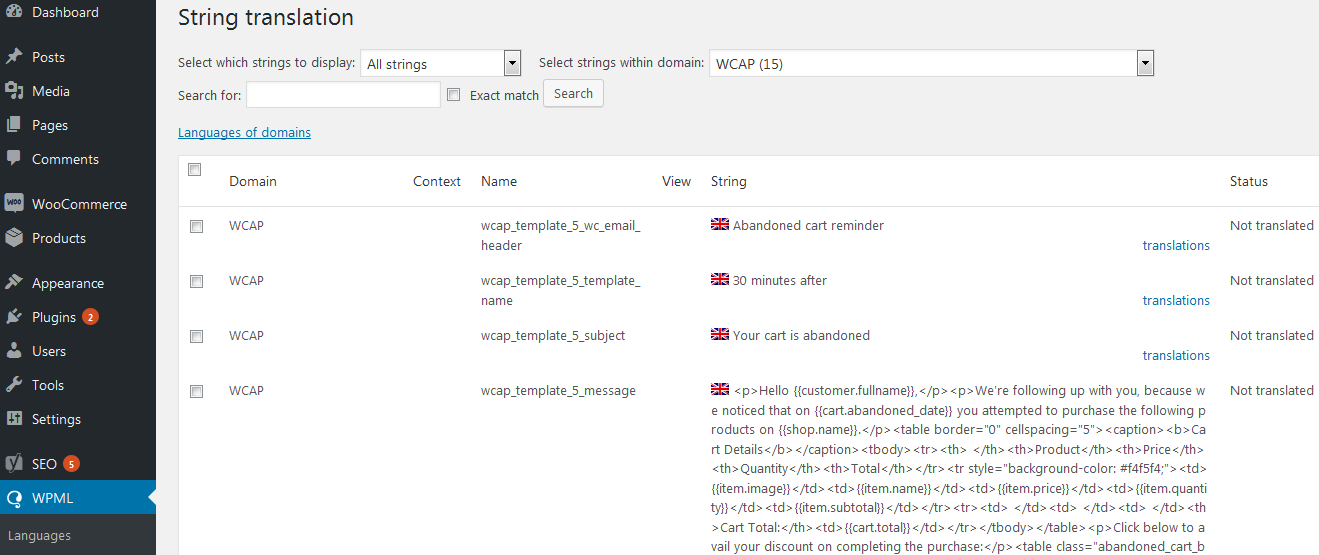Check the wcap_template_5_message row checkbox

[x=197, y=392]
